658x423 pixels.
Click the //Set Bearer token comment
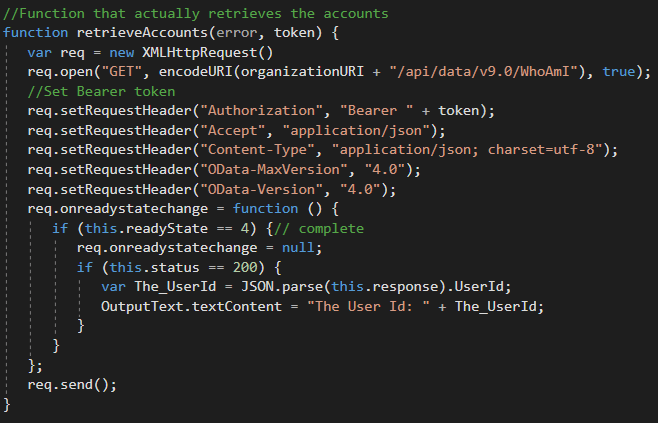pyautogui.click(x=101, y=91)
